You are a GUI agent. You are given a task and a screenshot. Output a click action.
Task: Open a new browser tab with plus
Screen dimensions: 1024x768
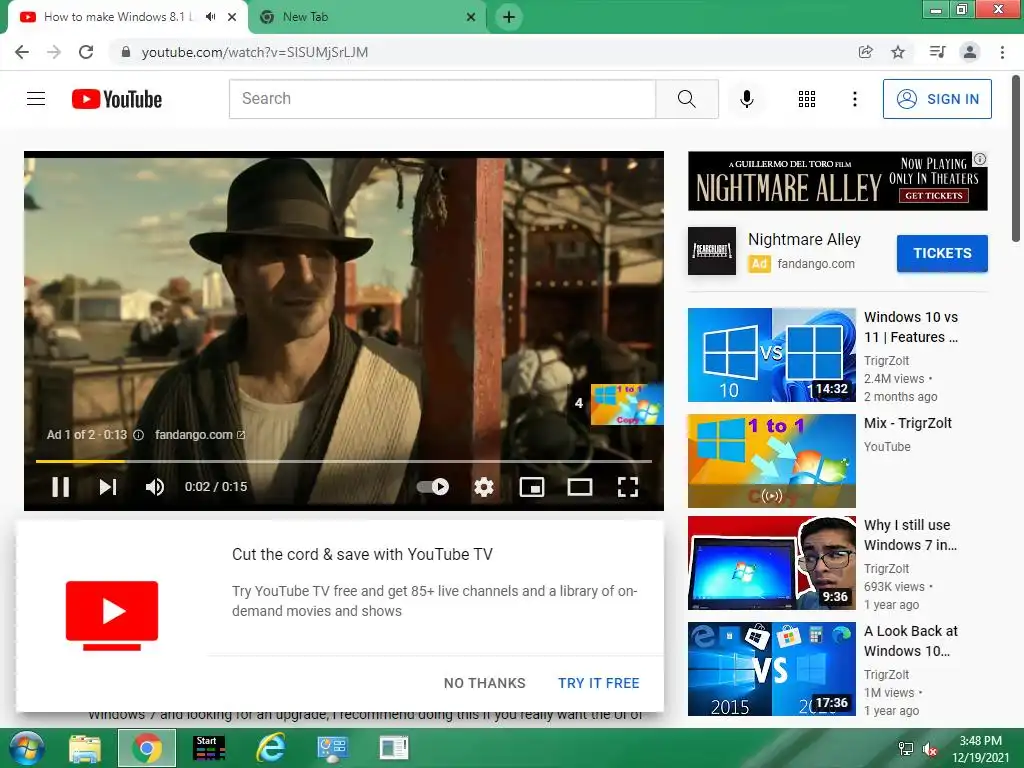click(x=509, y=17)
